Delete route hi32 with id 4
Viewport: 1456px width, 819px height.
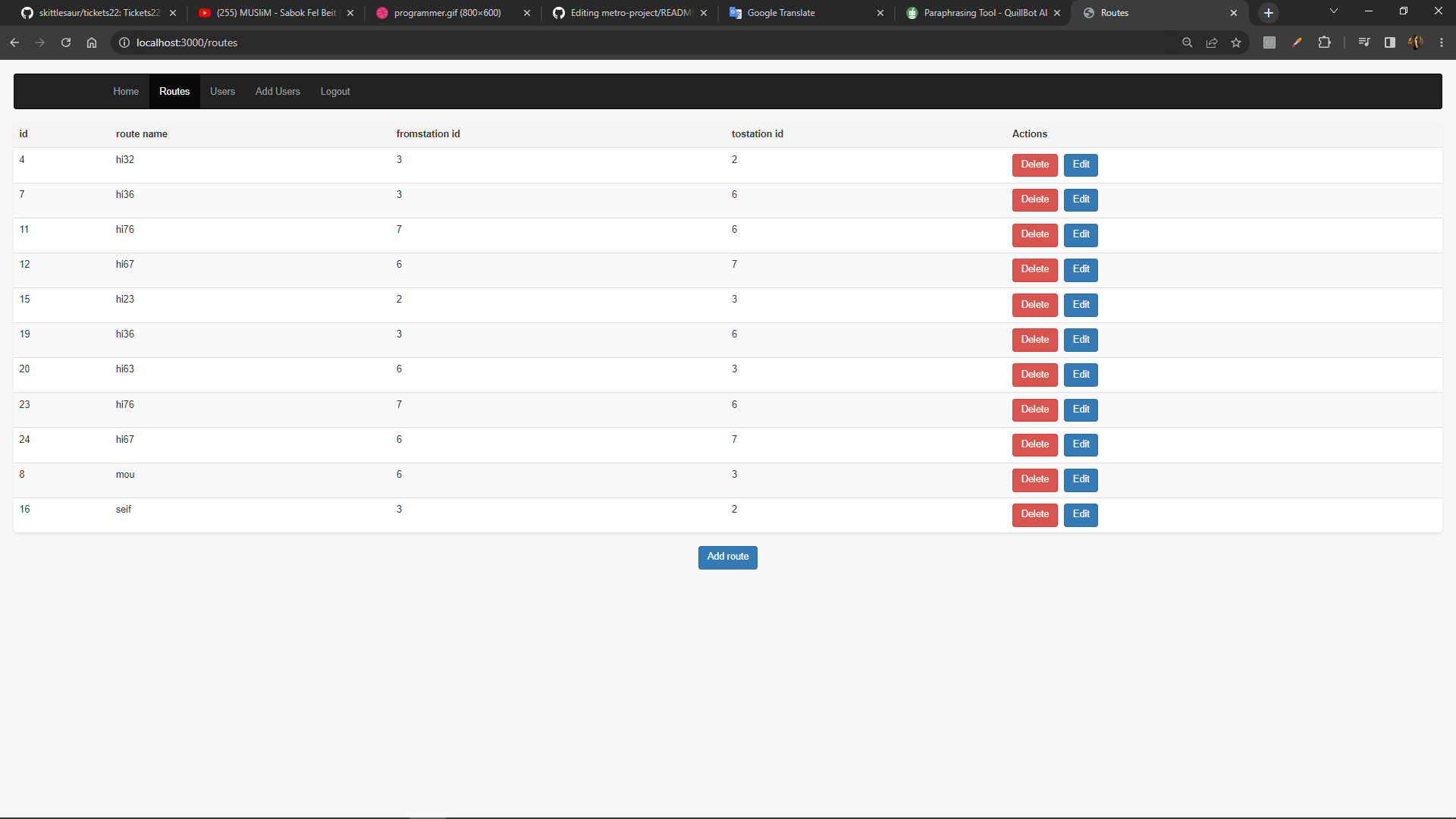click(1034, 165)
